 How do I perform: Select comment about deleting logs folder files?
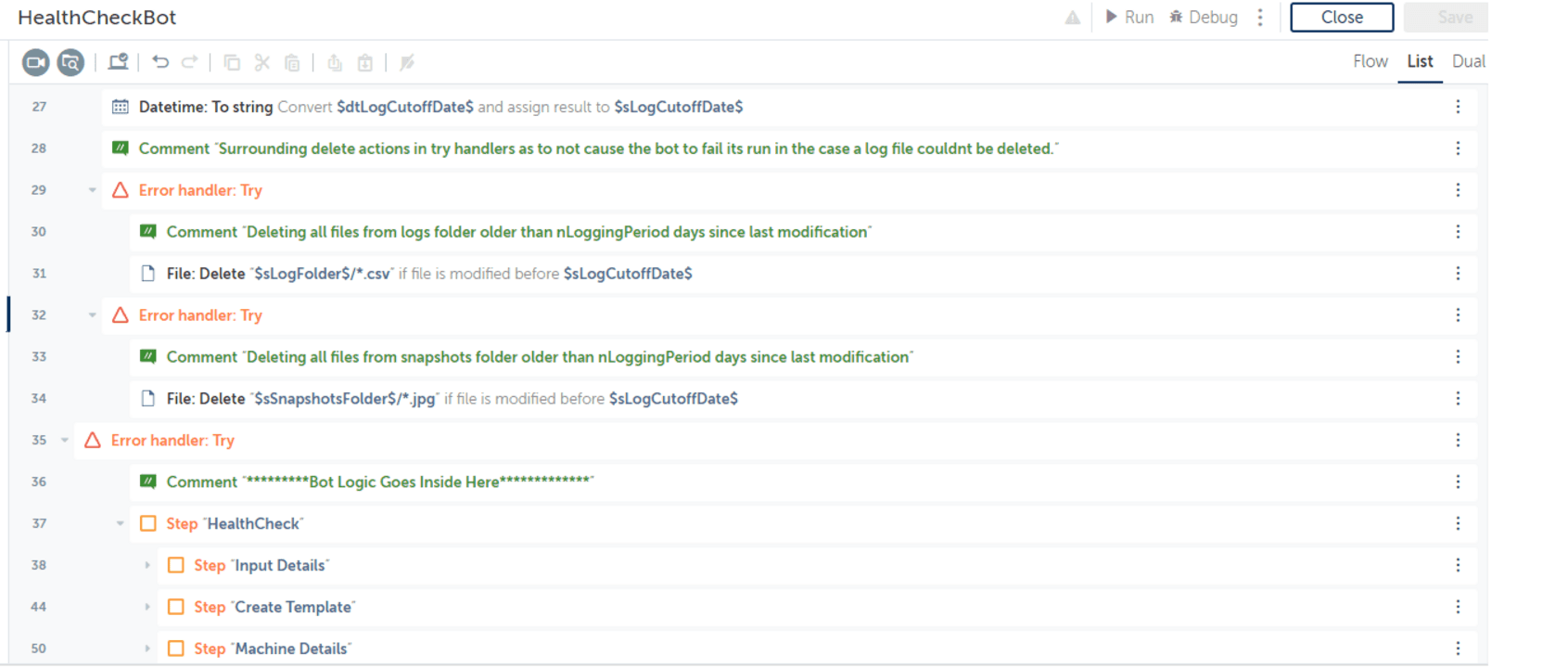tap(803, 232)
